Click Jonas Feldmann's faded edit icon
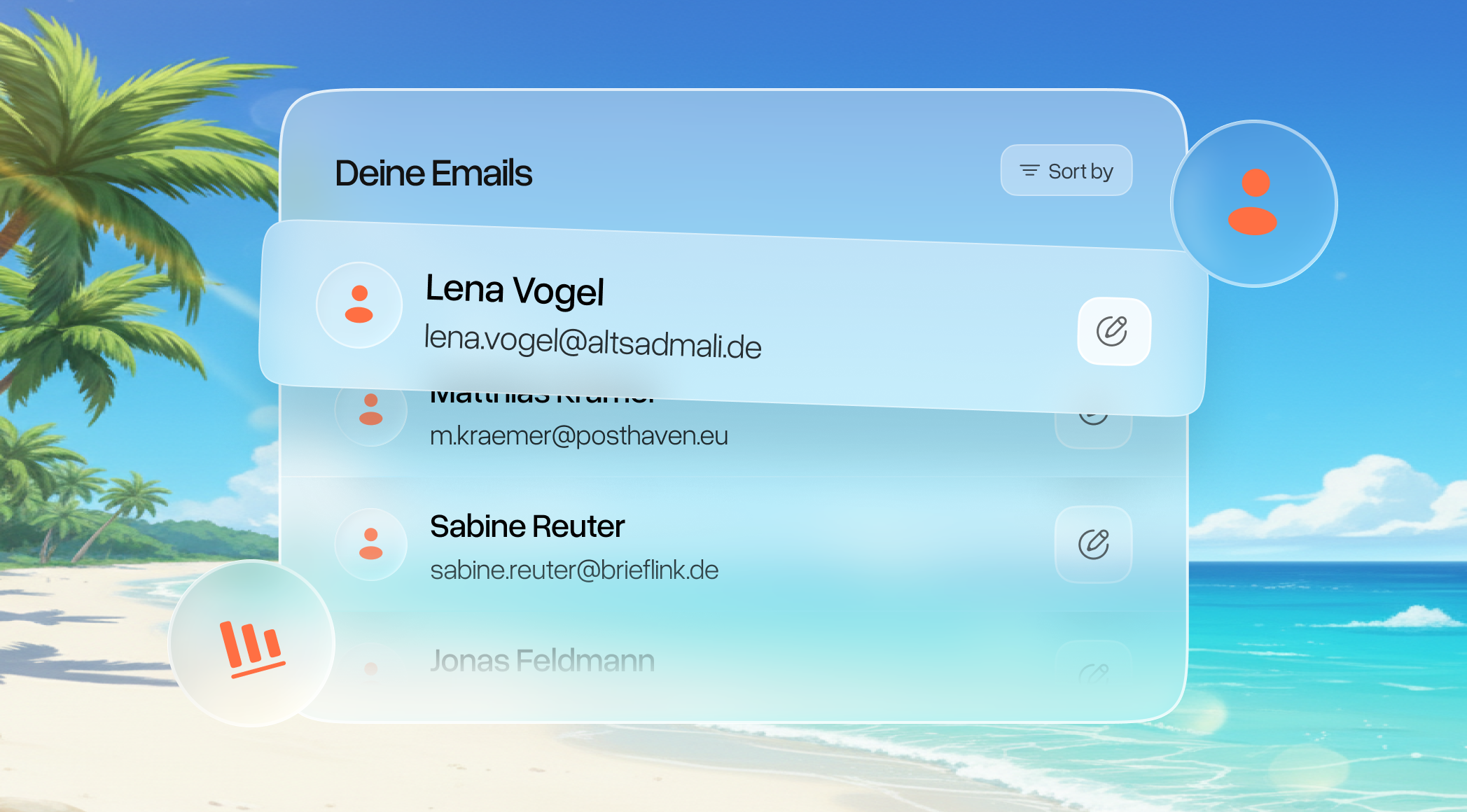 (1093, 673)
